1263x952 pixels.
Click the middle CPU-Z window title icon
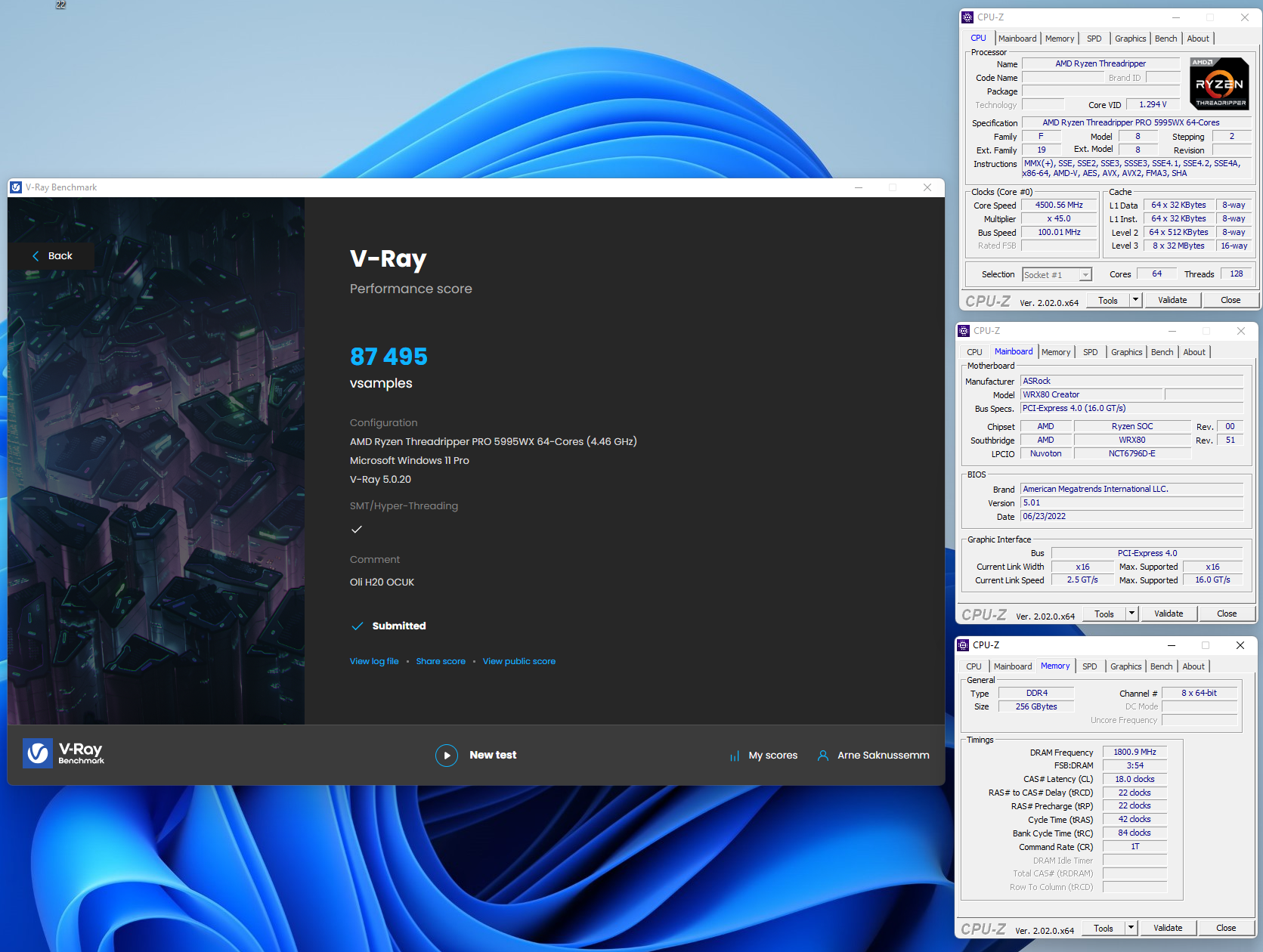[x=964, y=331]
